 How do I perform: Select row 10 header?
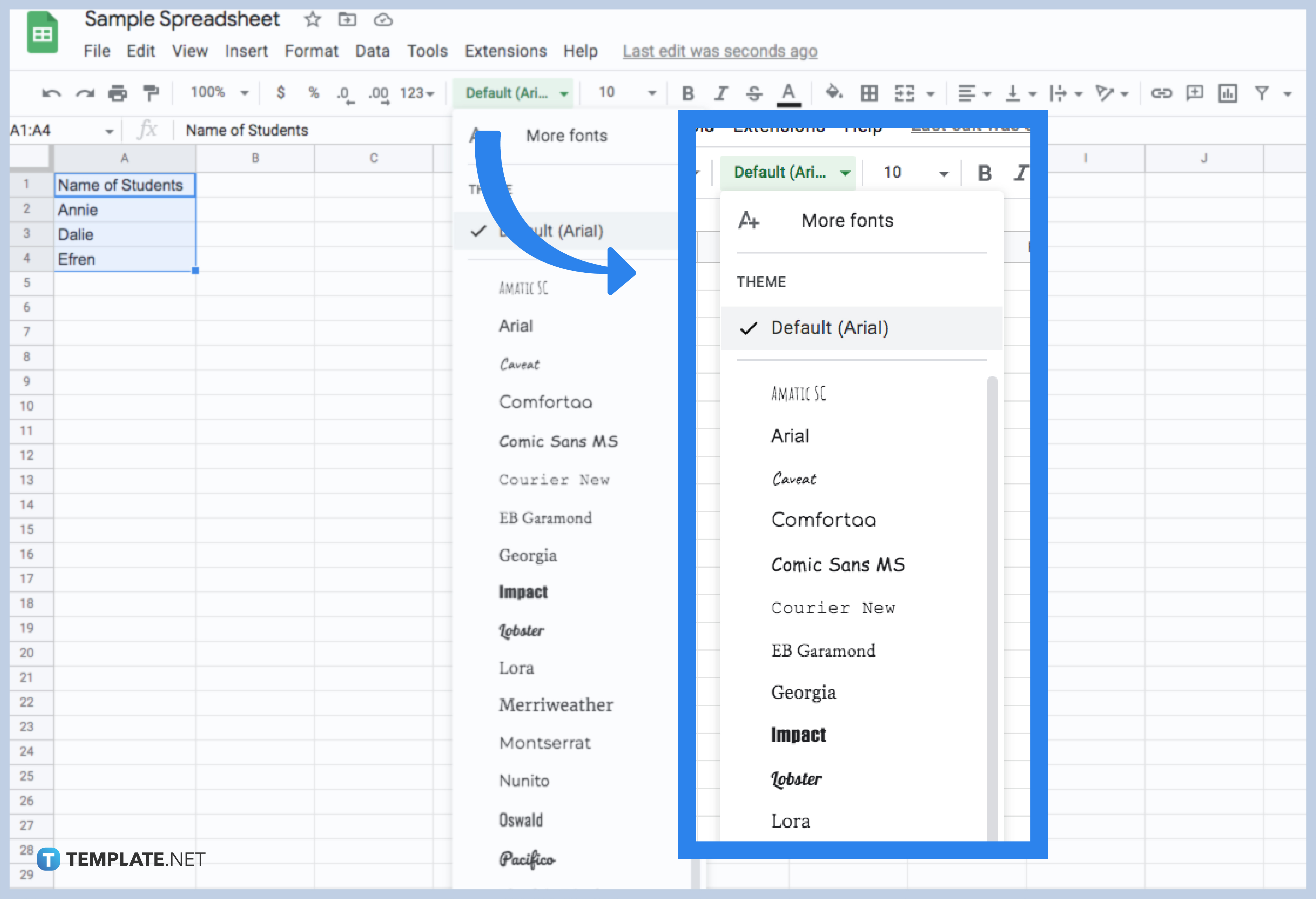pos(27,406)
